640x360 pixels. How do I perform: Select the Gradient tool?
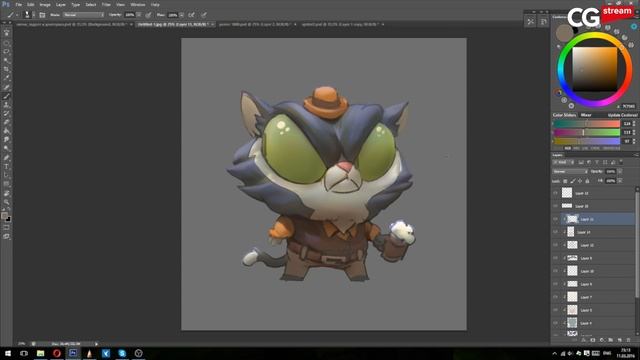pyautogui.click(x=6, y=131)
